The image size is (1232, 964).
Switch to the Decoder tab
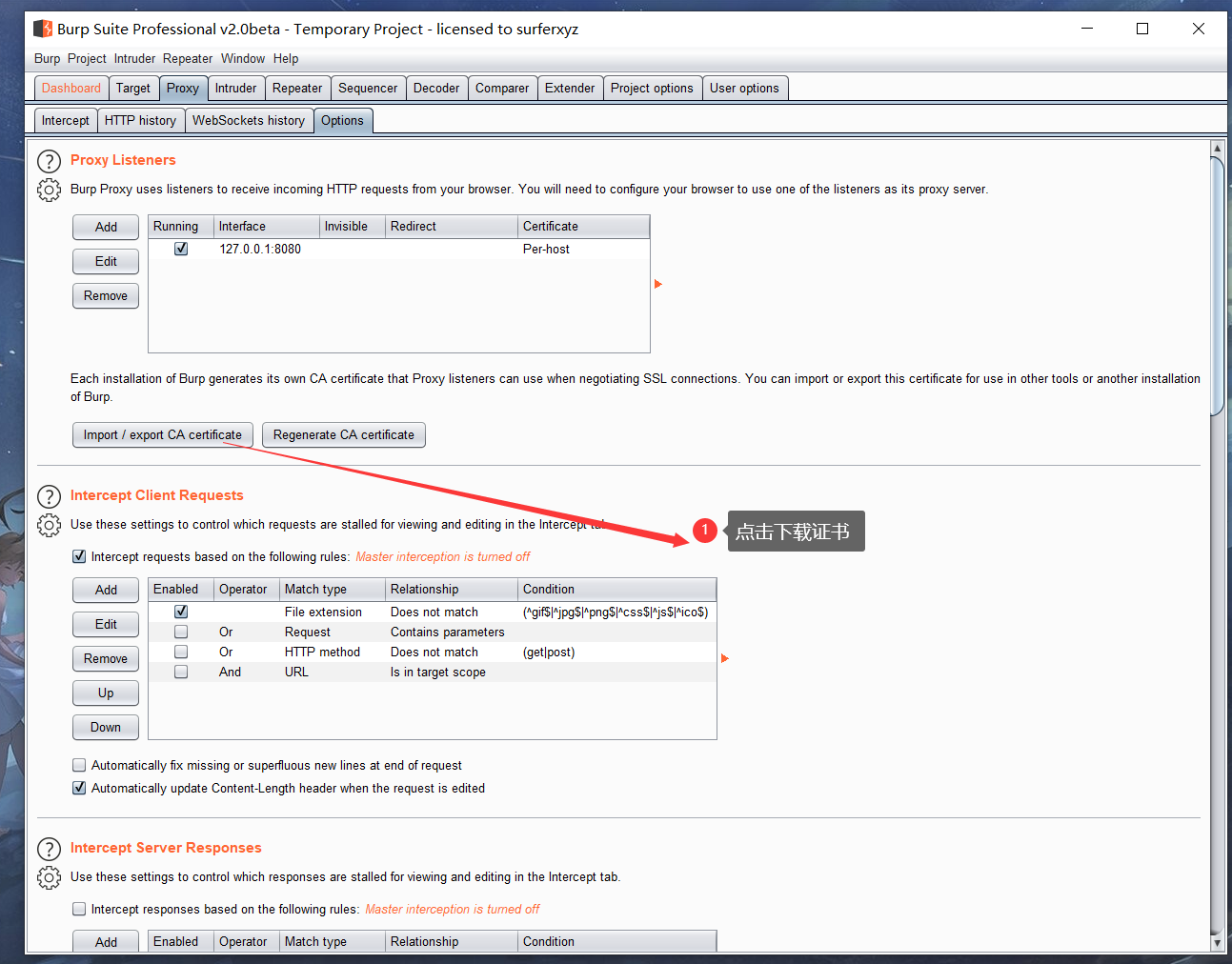pyautogui.click(x=436, y=88)
